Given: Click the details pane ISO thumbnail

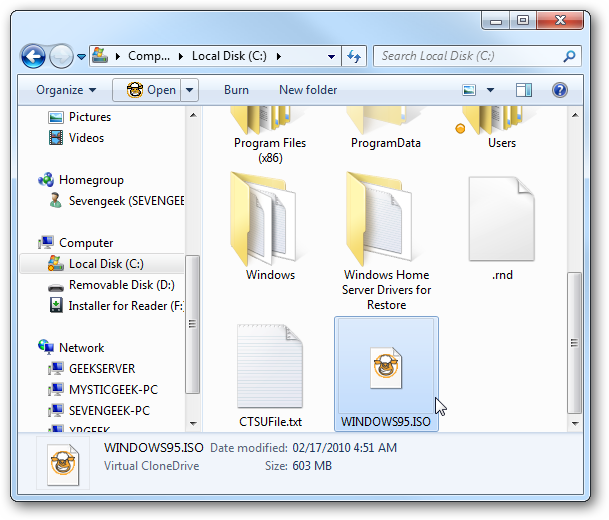Looking at the screenshot, I should [63, 463].
